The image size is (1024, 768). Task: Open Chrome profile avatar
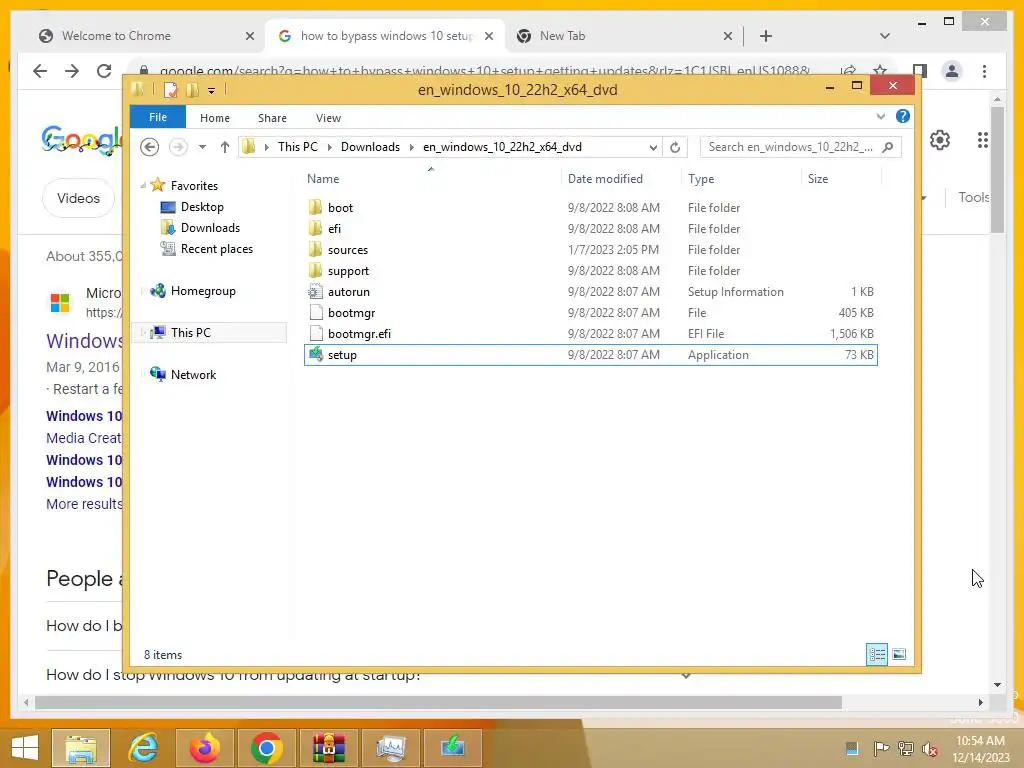coord(952,71)
